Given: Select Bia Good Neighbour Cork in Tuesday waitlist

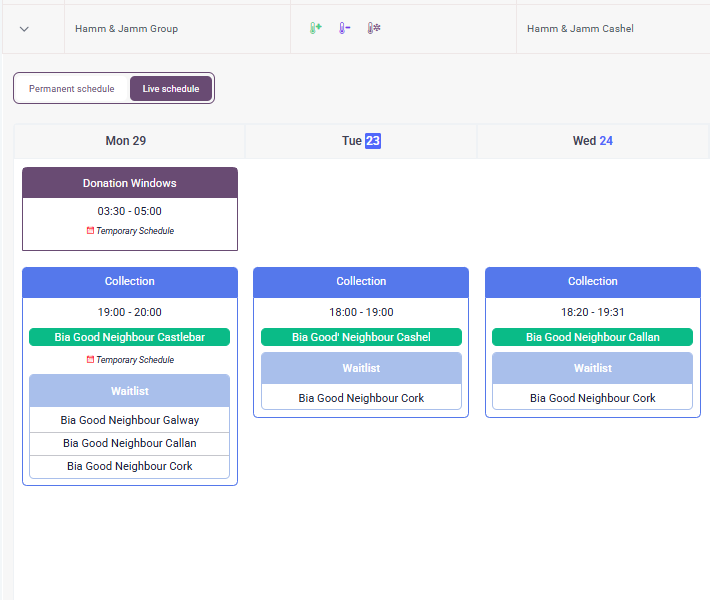Looking at the screenshot, I should [361, 398].
